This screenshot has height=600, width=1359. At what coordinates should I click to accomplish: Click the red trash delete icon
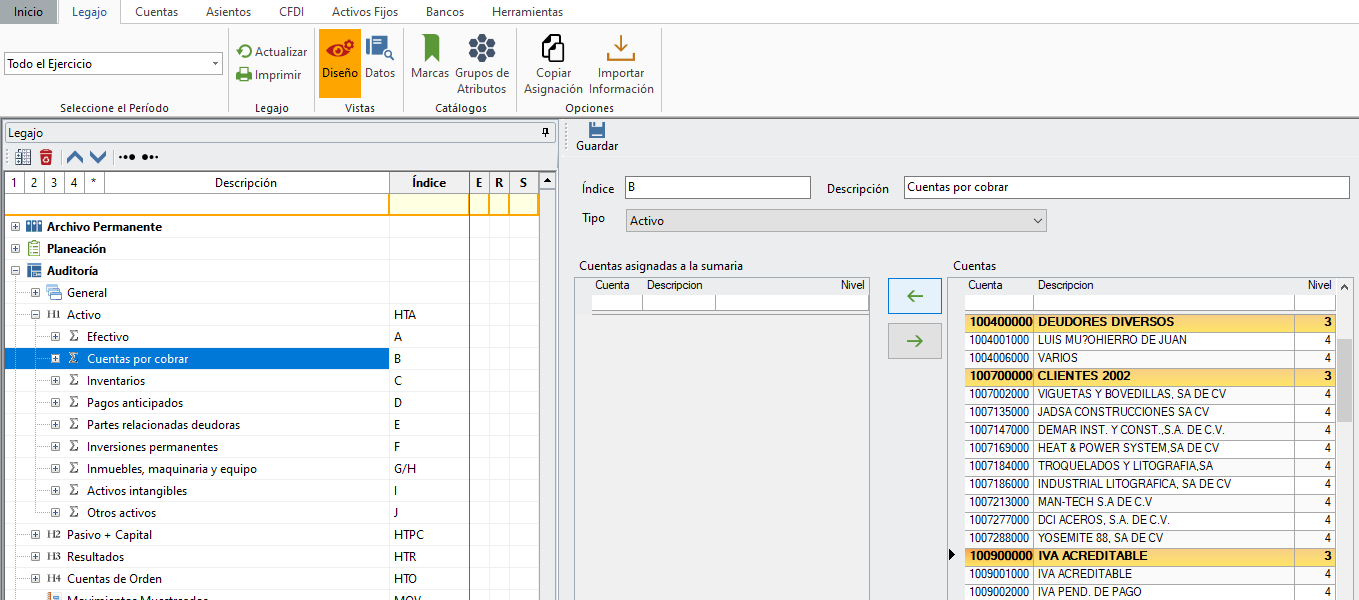coord(46,157)
